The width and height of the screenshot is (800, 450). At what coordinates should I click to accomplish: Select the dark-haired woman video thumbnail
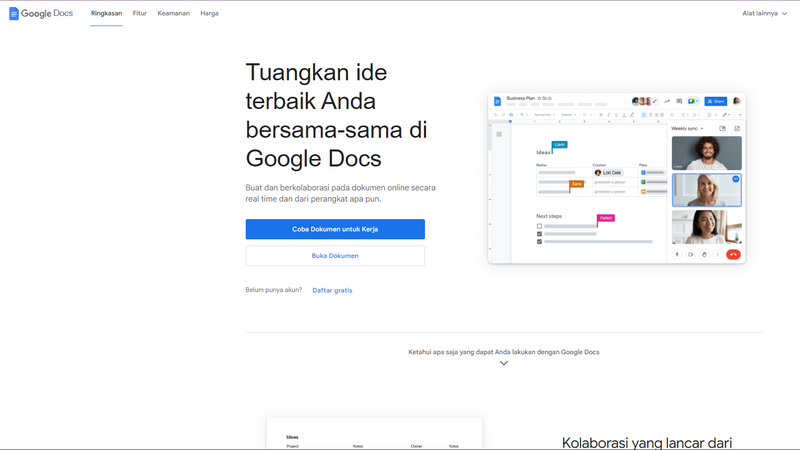tap(707, 227)
